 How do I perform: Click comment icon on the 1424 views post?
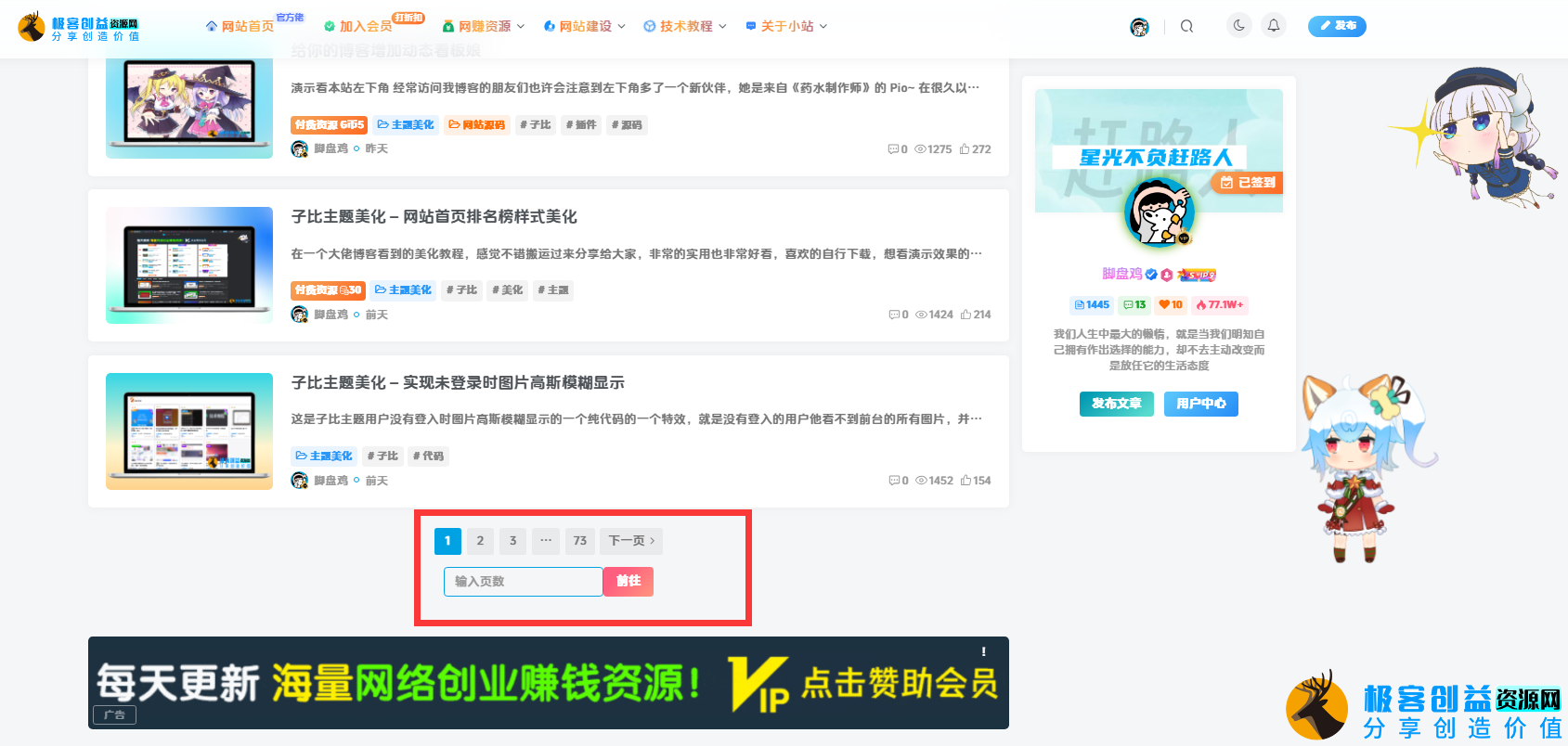point(894,315)
